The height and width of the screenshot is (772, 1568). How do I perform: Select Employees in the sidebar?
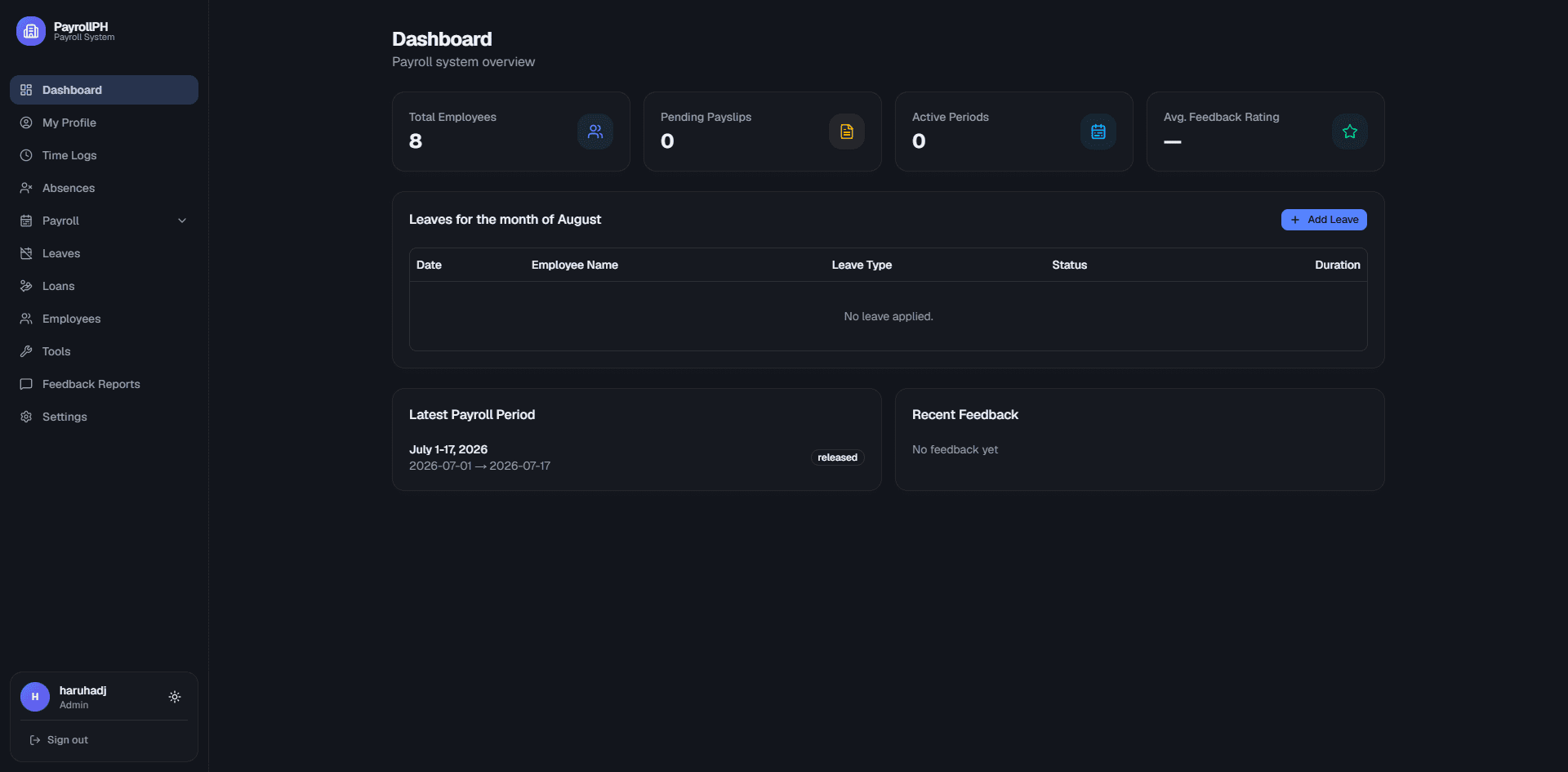pyautogui.click(x=104, y=319)
